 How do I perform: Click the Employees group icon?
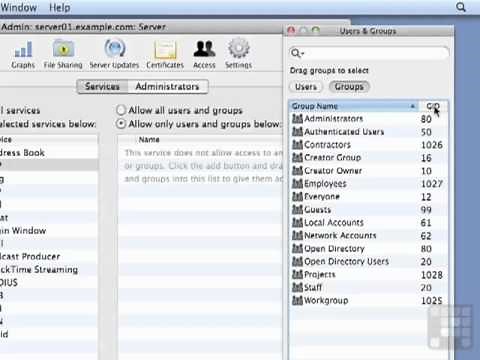tap(297, 183)
